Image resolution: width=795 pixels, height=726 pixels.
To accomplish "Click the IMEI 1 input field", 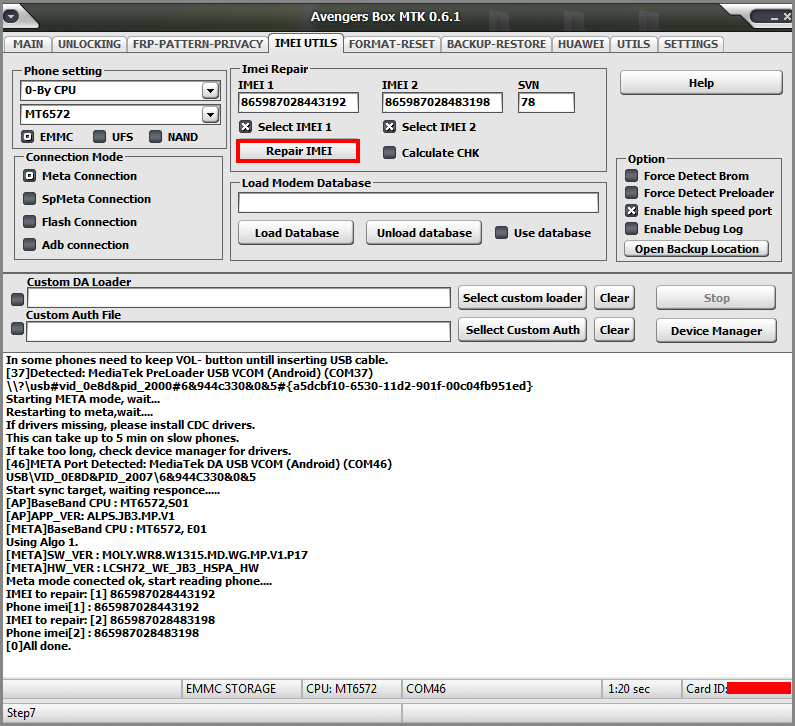I will [298, 102].
